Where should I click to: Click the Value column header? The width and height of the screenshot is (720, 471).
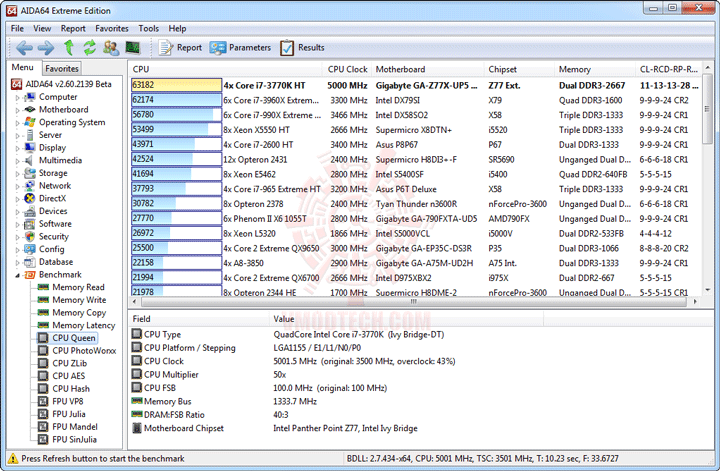point(406,319)
